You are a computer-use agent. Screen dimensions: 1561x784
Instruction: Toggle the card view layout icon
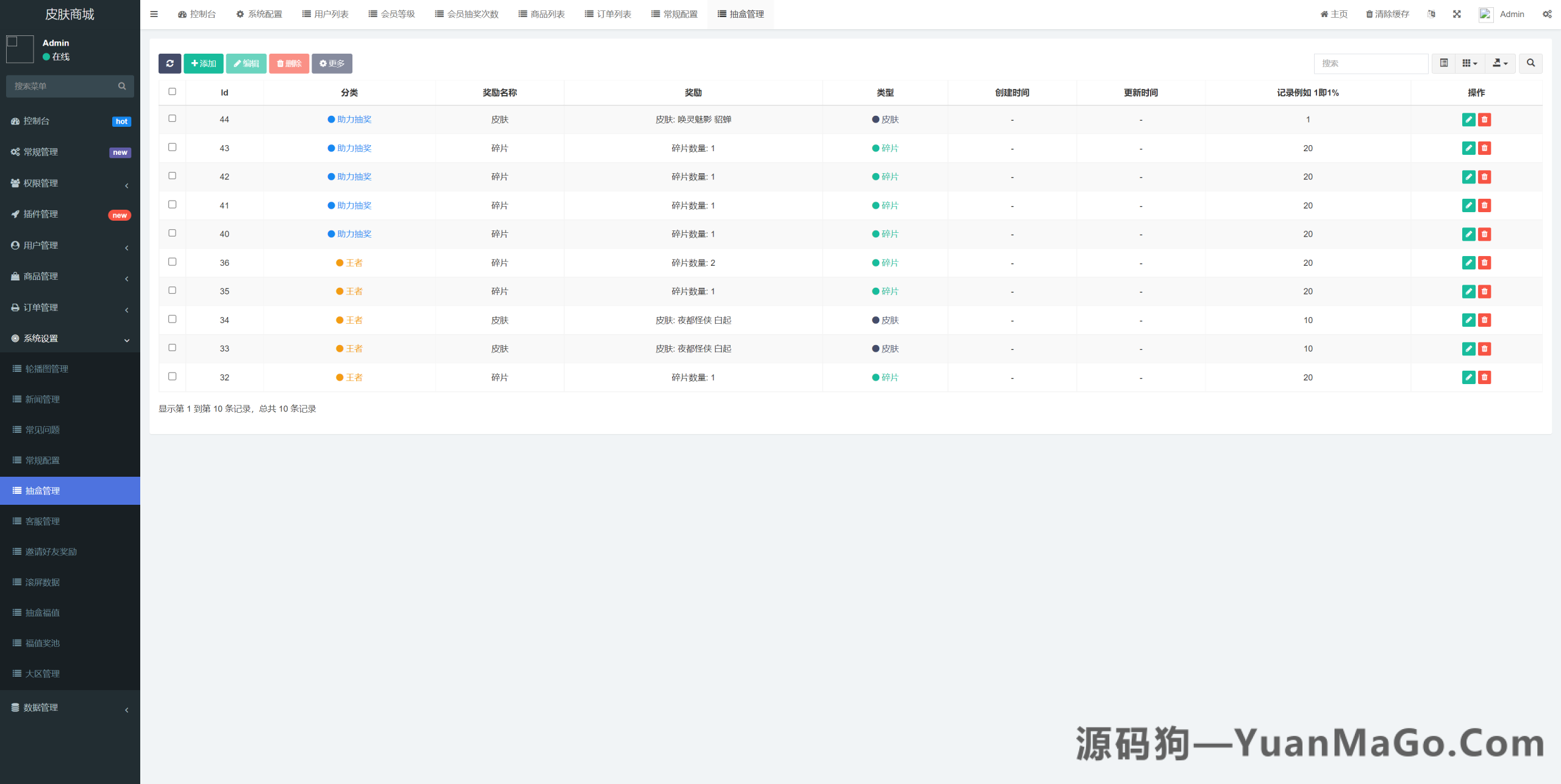click(x=1443, y=63)
